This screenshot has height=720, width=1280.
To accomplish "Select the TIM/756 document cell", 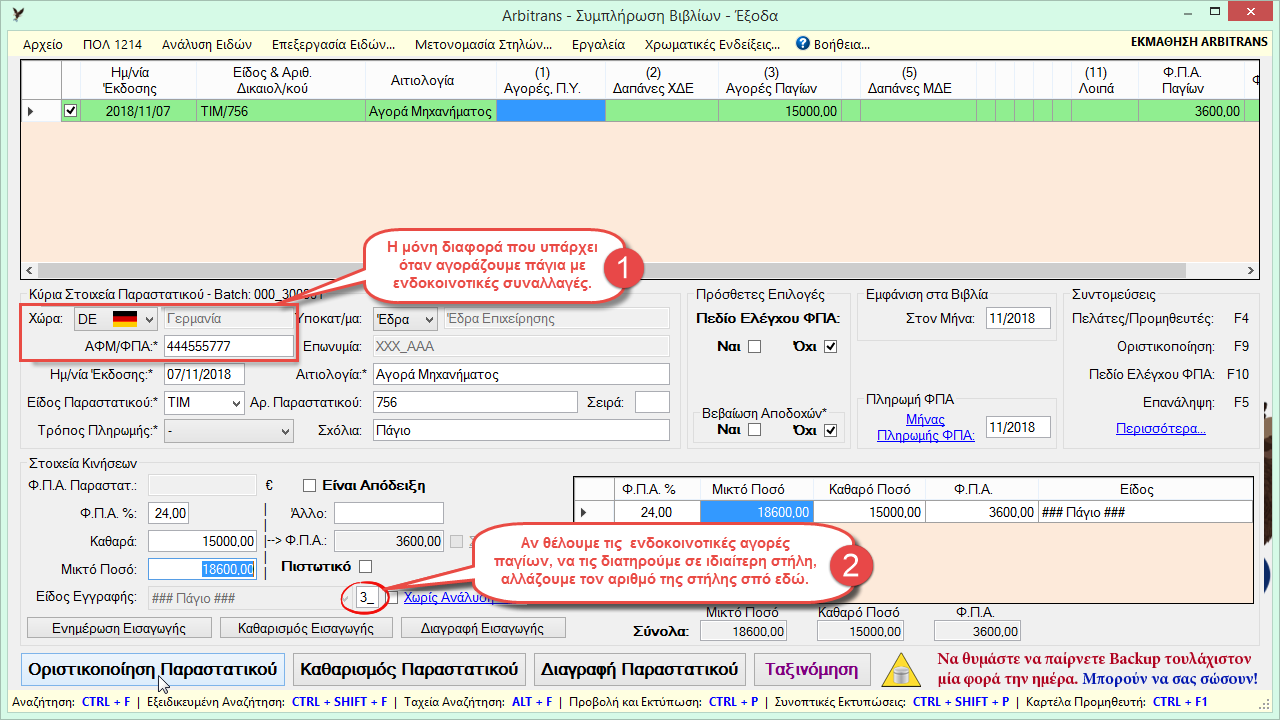I will [280, 111].
